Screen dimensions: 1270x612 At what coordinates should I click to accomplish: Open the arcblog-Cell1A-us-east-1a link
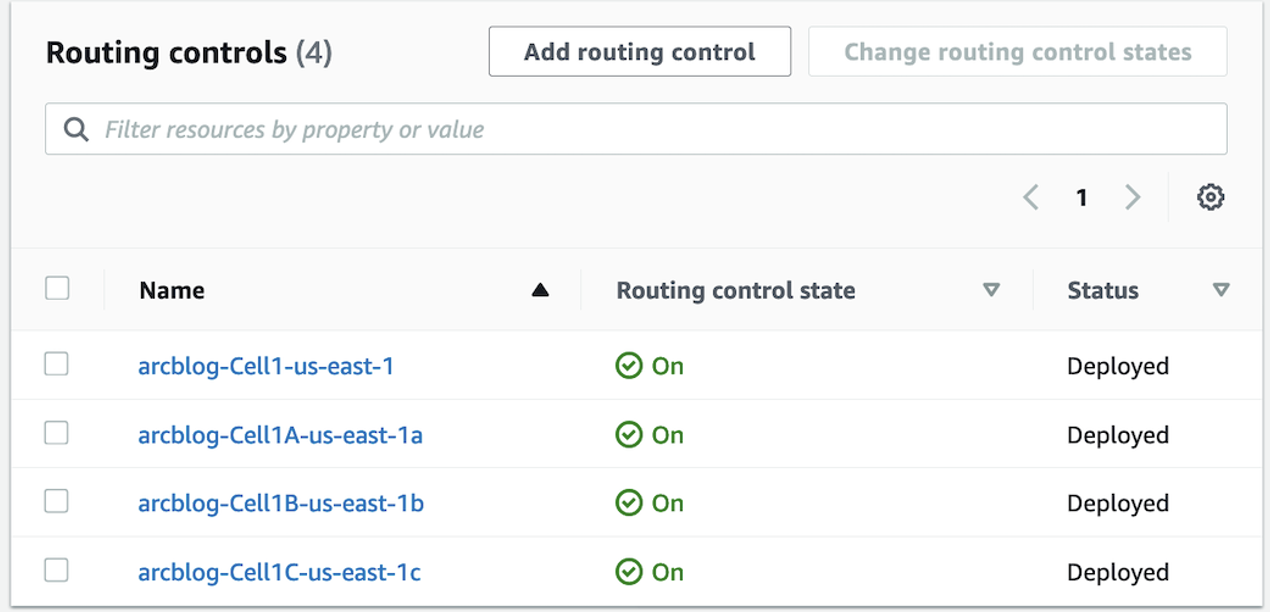point(280,435)
